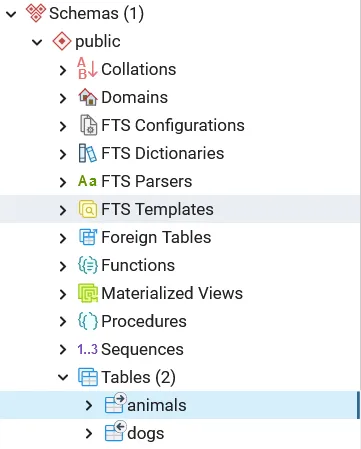Click the Collations A-B sort icon
The width and height of the screenshot is (361, 449).
pyautogui.click(x=87, y=69)
